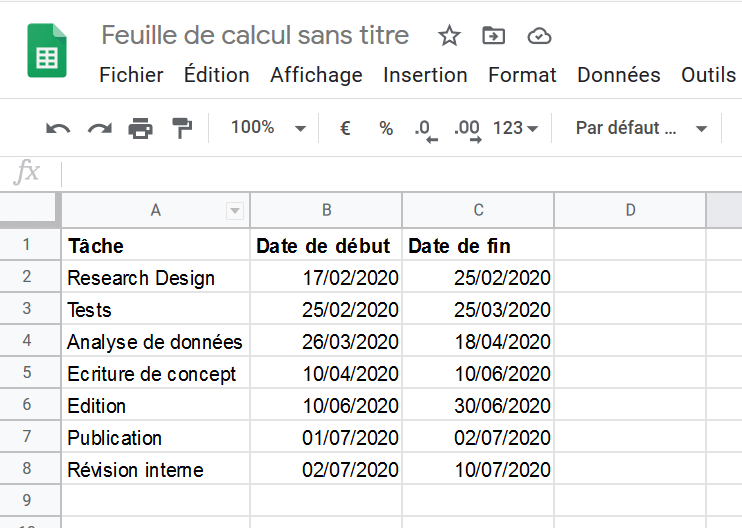
Task: Open the Outils menu
Action: pyautogui.click(x=708, y=75)
